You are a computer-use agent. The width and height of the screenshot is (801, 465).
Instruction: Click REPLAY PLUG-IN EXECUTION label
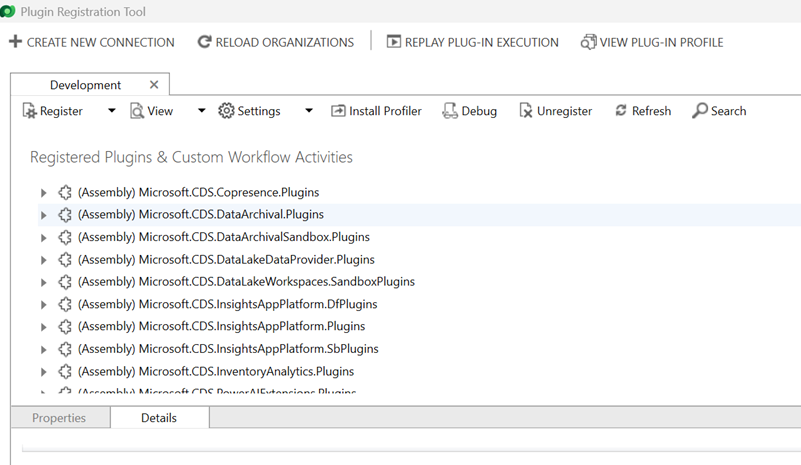tap(482, 42)
